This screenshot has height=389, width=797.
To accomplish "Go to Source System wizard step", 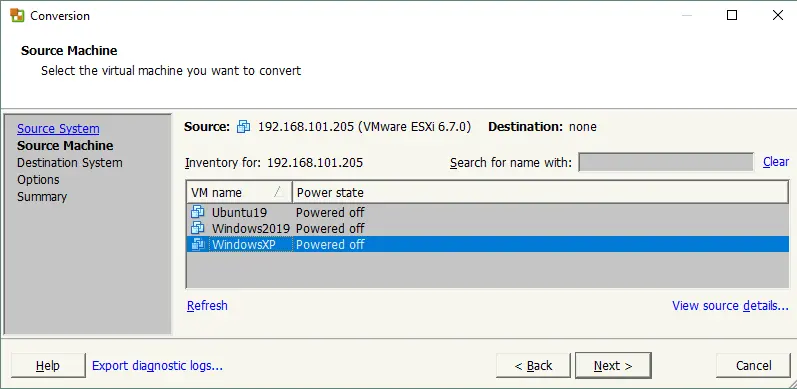I will click(58, 129).
